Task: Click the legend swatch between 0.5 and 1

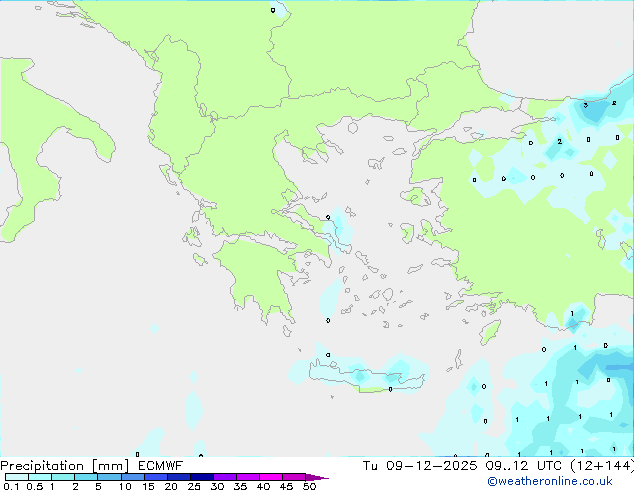Action: click(x=40, y=477)
